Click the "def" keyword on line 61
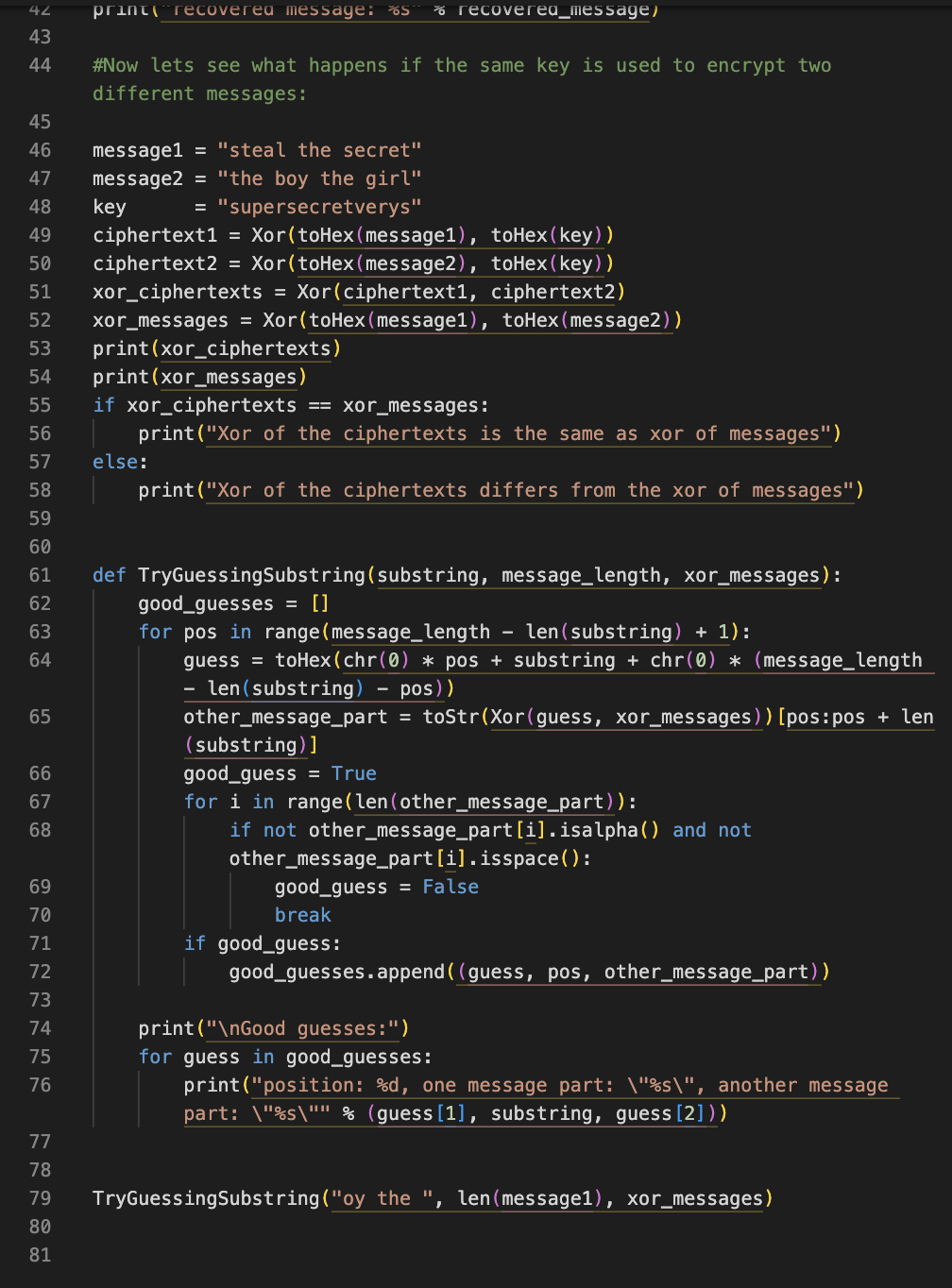This screenshot has height=1288, width=952. 109,575
